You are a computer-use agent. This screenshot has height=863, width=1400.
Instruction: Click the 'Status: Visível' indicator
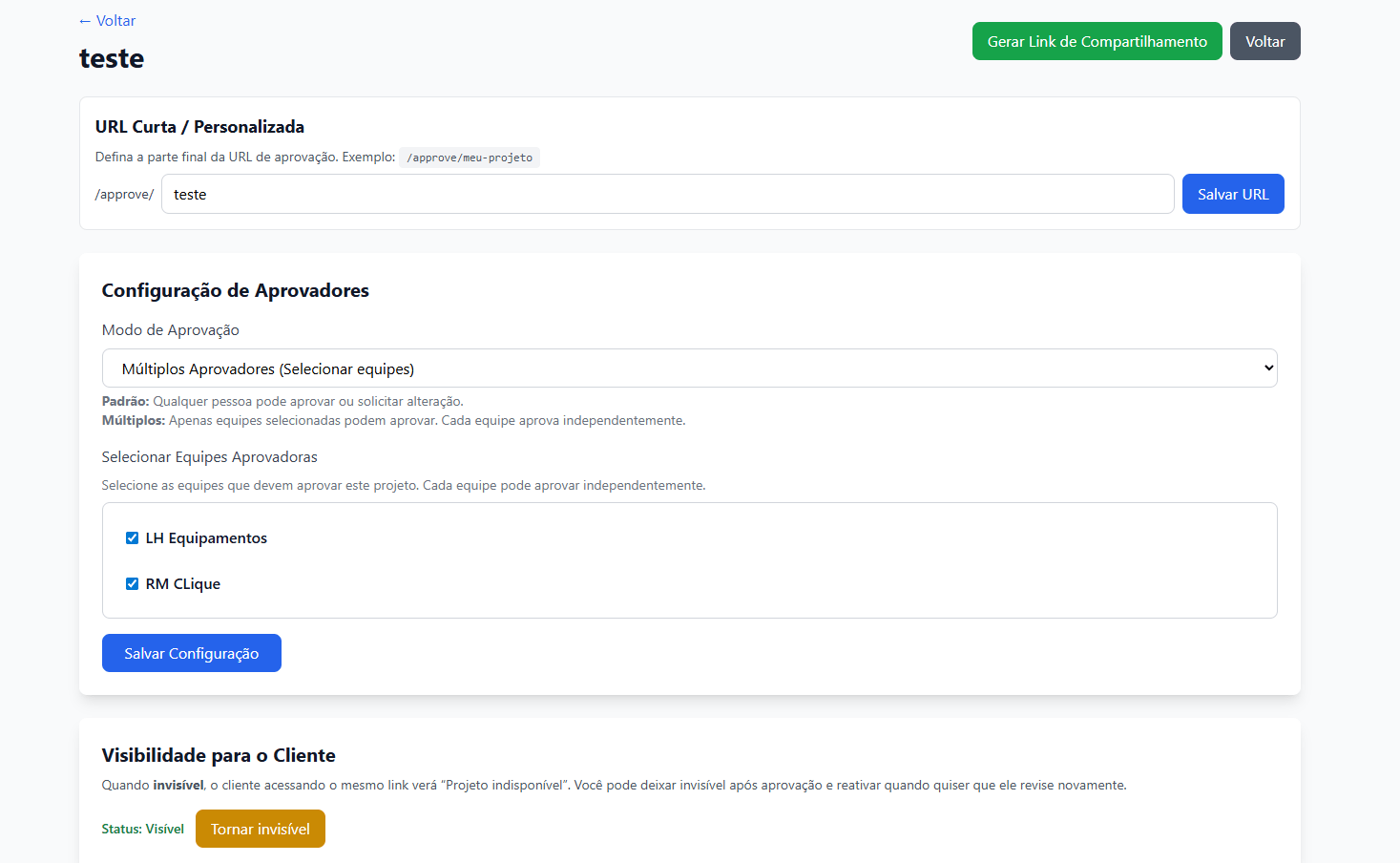click(143, 829)
